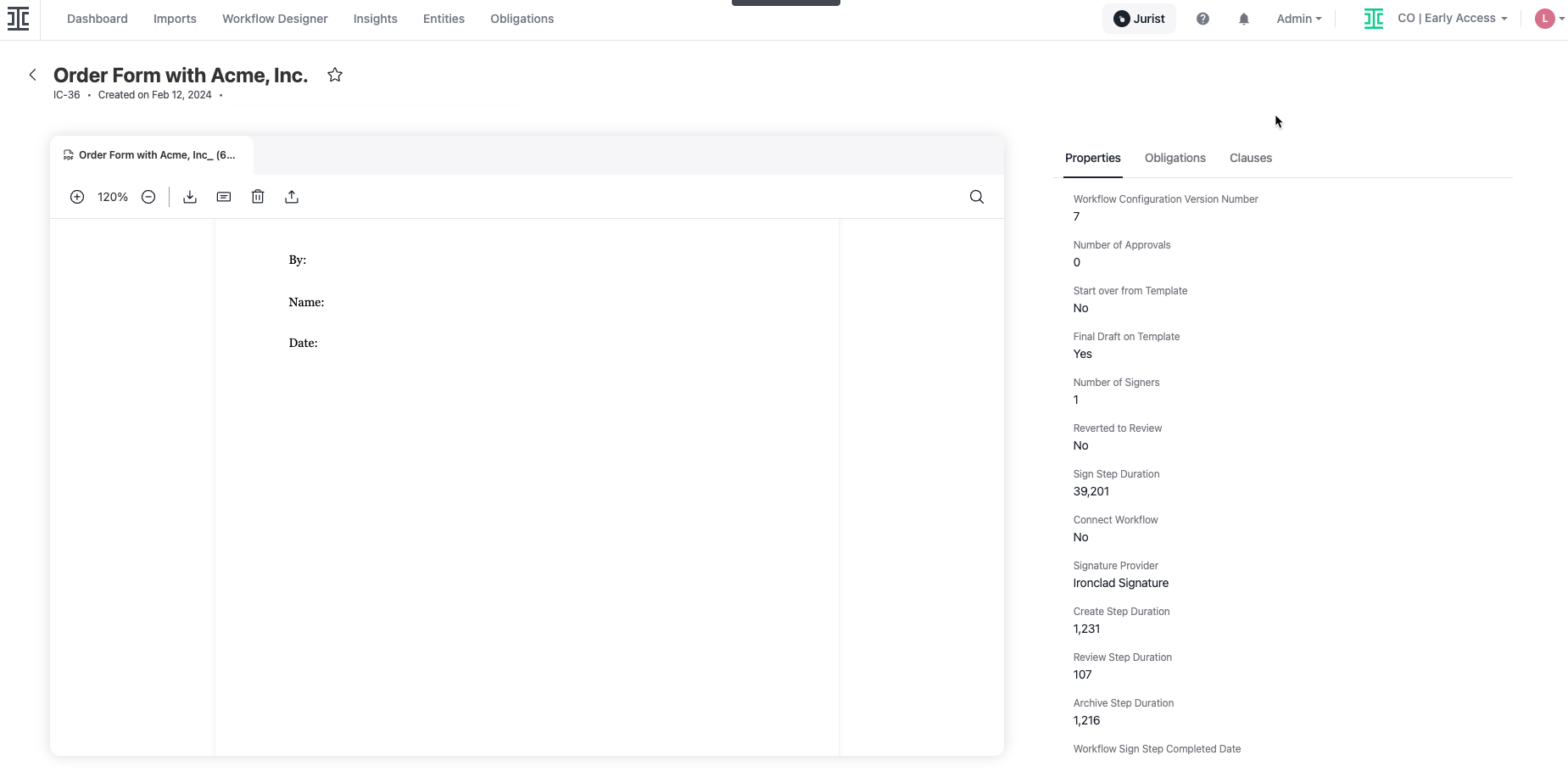This screenshot has width=1568, height=772.
Task: Download the document
Action: (x=190, y=197)
